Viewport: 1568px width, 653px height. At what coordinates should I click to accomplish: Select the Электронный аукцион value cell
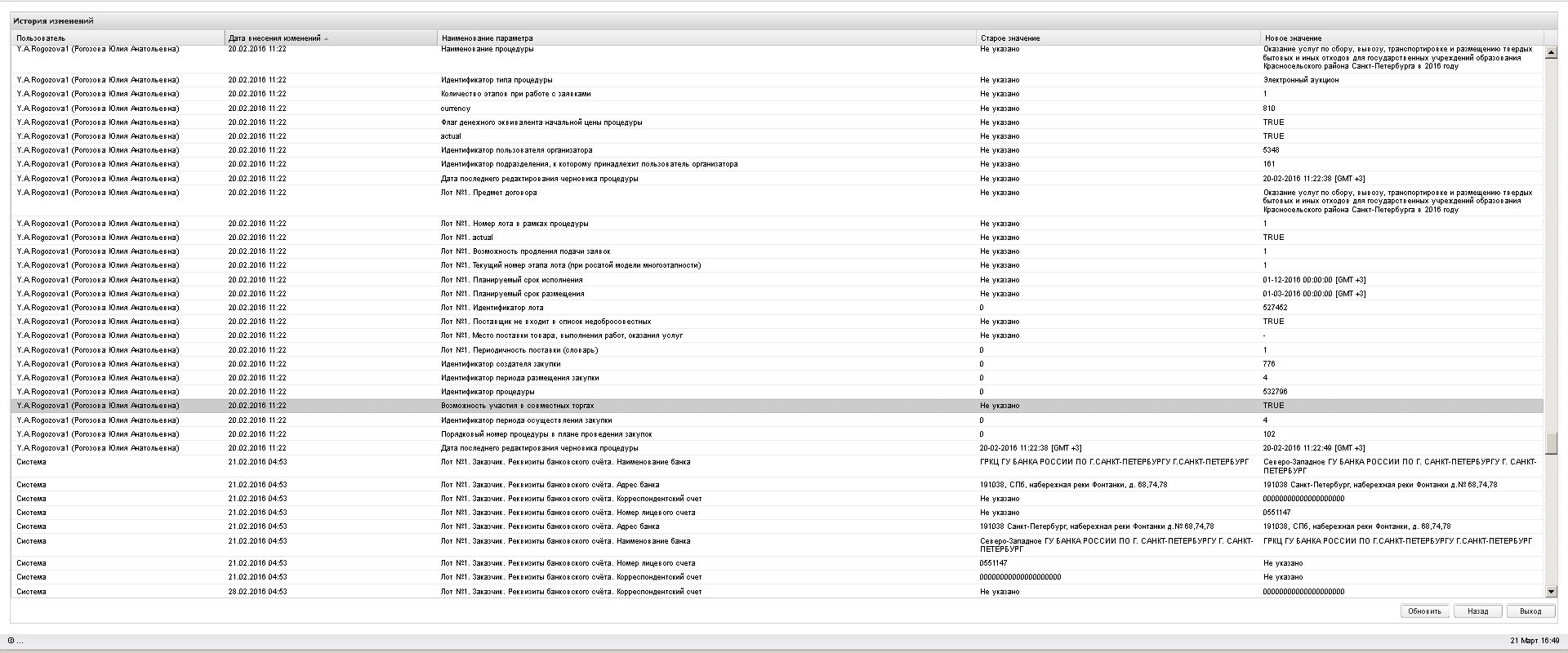click(1301, 80)
